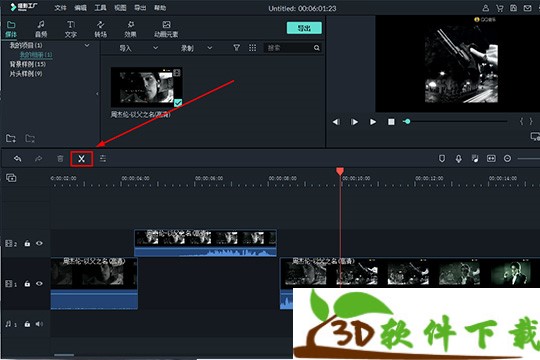This screenshot has height=360, width=540.
Task: Save project using the floppy icon
Action: (513, 8)
